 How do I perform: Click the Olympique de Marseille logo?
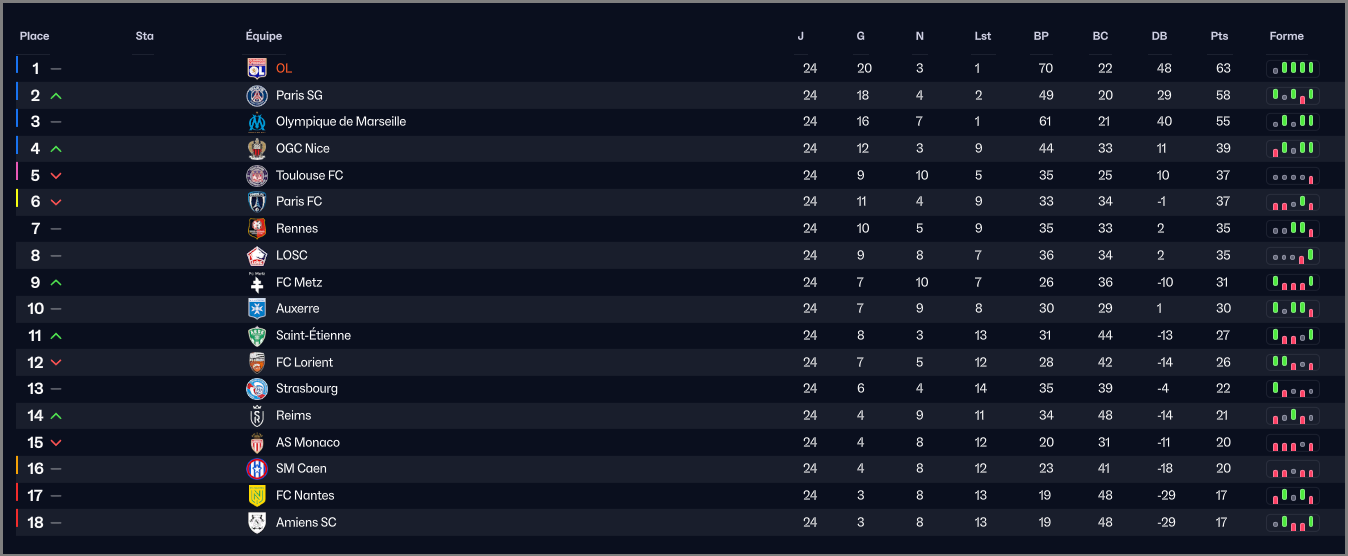point(257,122)
